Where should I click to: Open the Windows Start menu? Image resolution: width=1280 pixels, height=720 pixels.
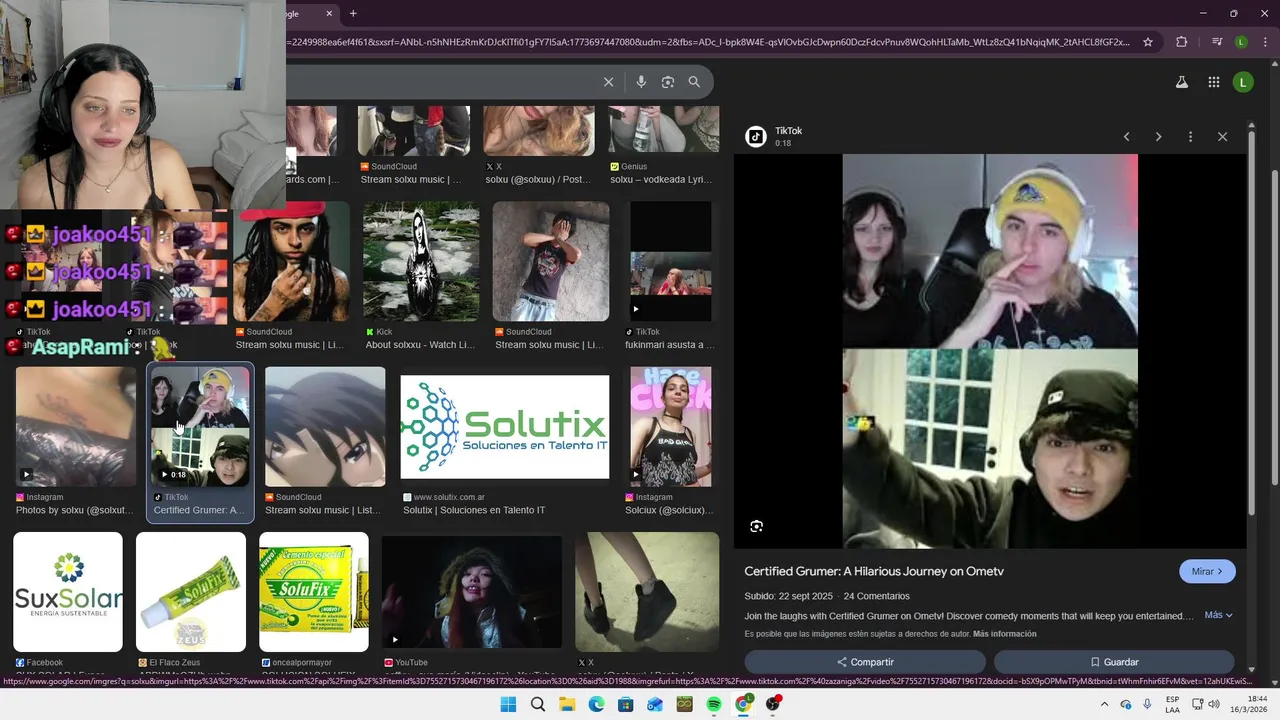[508, 705]
